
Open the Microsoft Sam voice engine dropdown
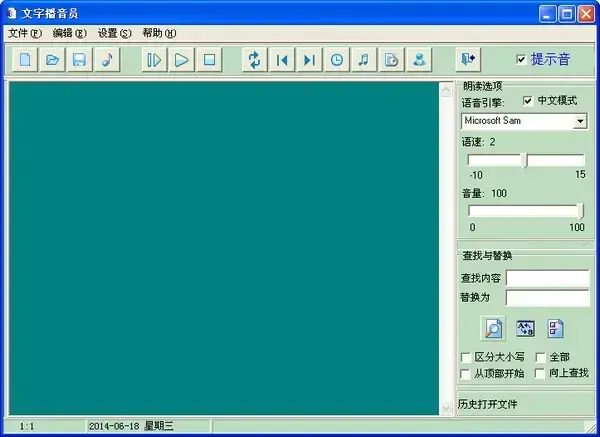[580, 121]
